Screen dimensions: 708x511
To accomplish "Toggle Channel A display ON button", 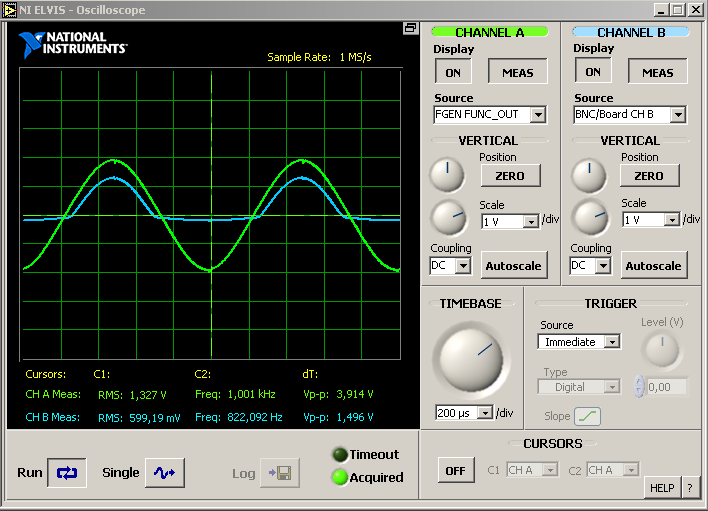I will pos(453,72).
